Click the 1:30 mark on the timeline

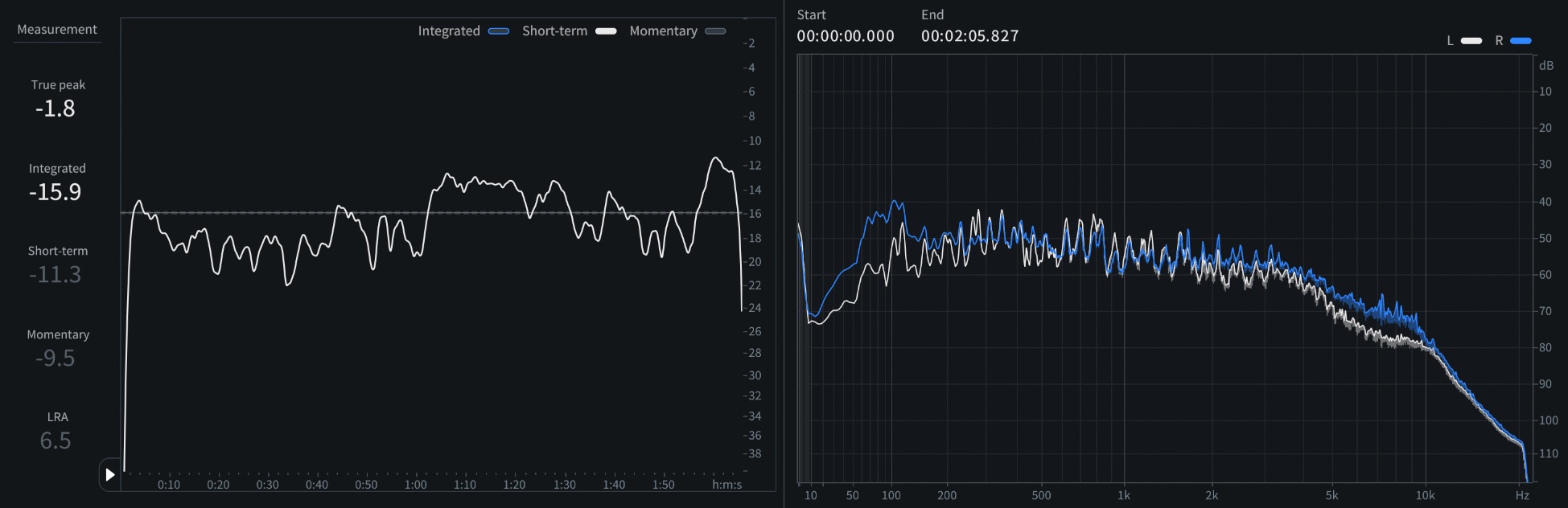point(564,485)
